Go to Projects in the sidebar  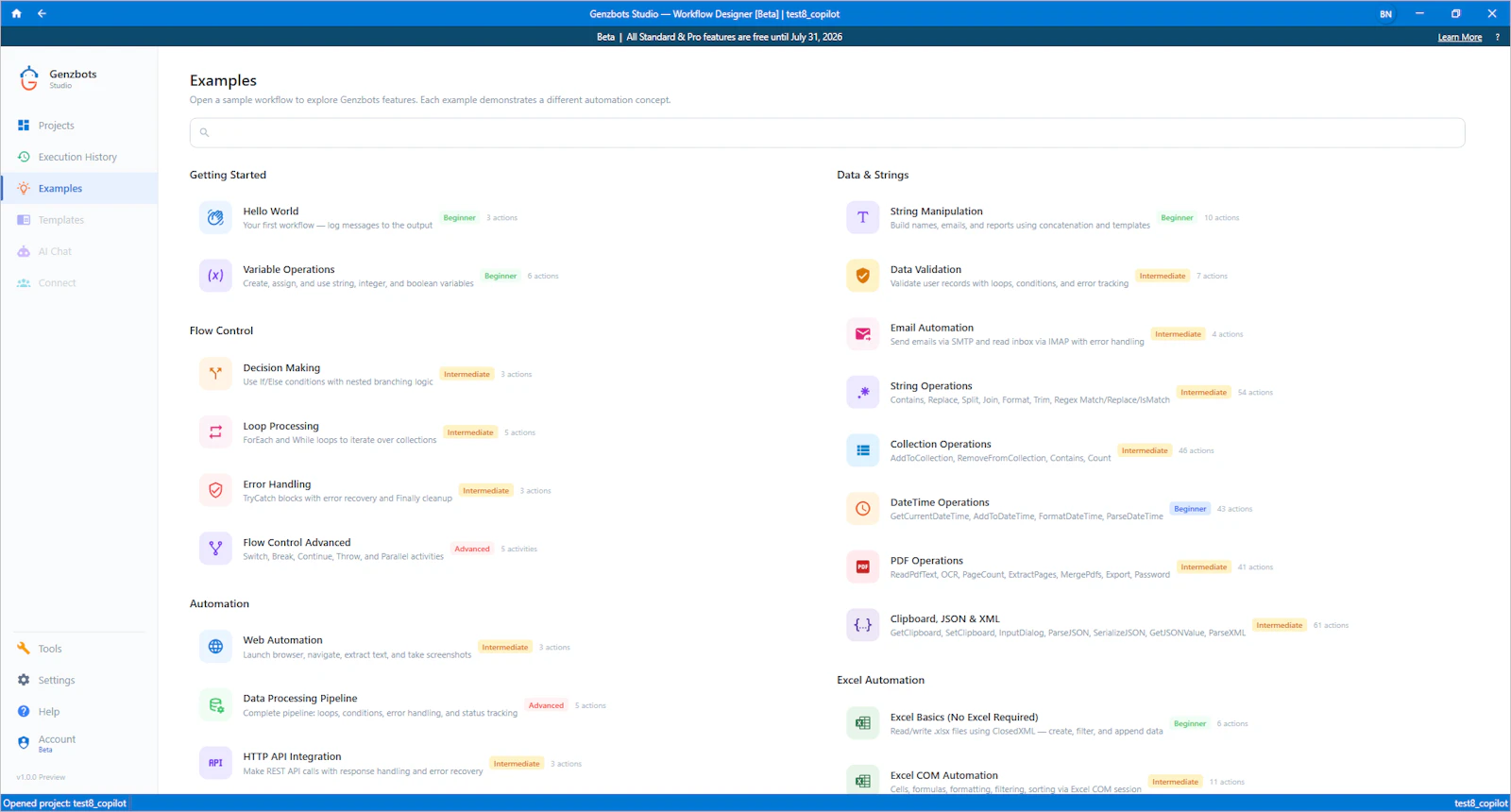79,126
